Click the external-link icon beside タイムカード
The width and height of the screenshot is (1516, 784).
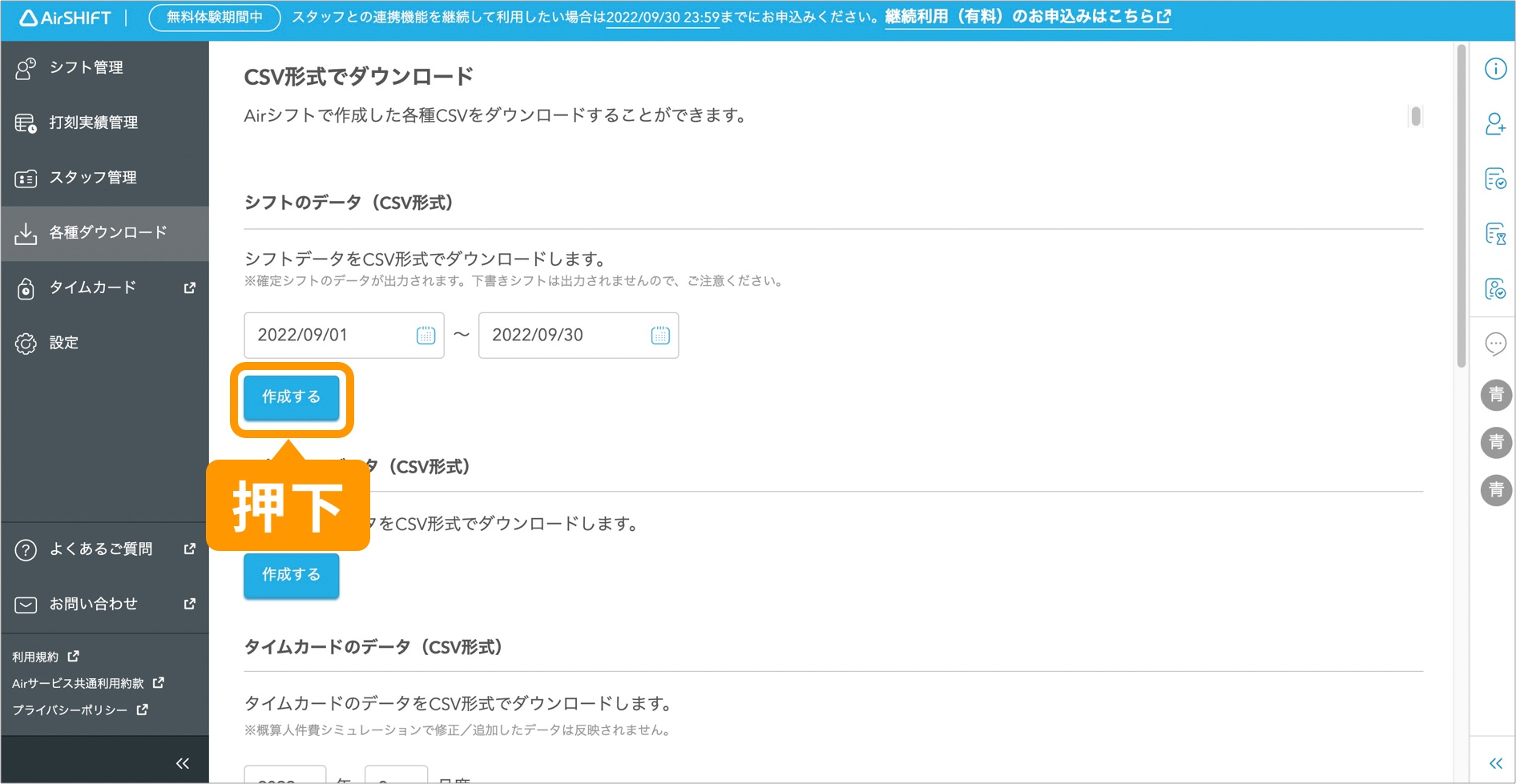(189, 287)
